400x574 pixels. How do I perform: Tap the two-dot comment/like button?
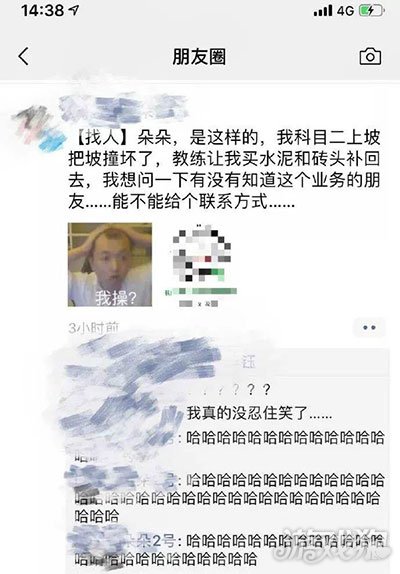coord(369,327)
